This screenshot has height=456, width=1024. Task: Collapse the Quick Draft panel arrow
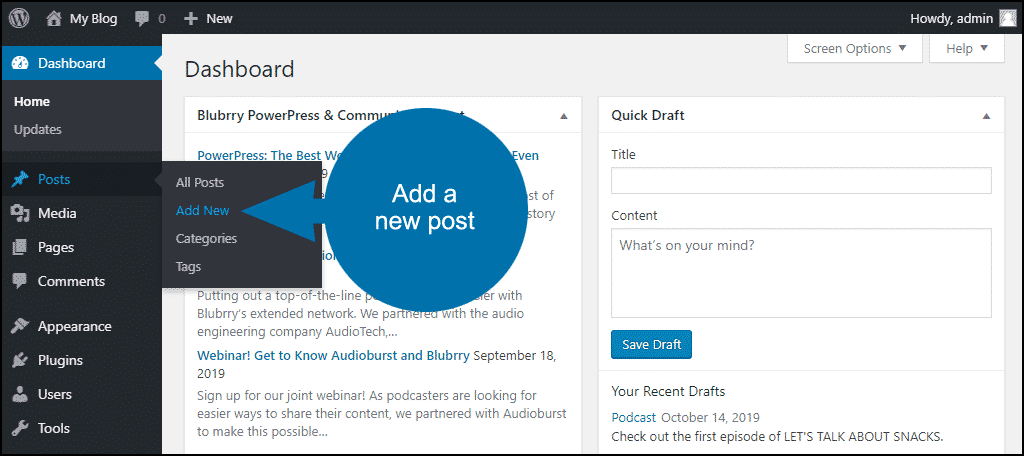coord(986,116)
